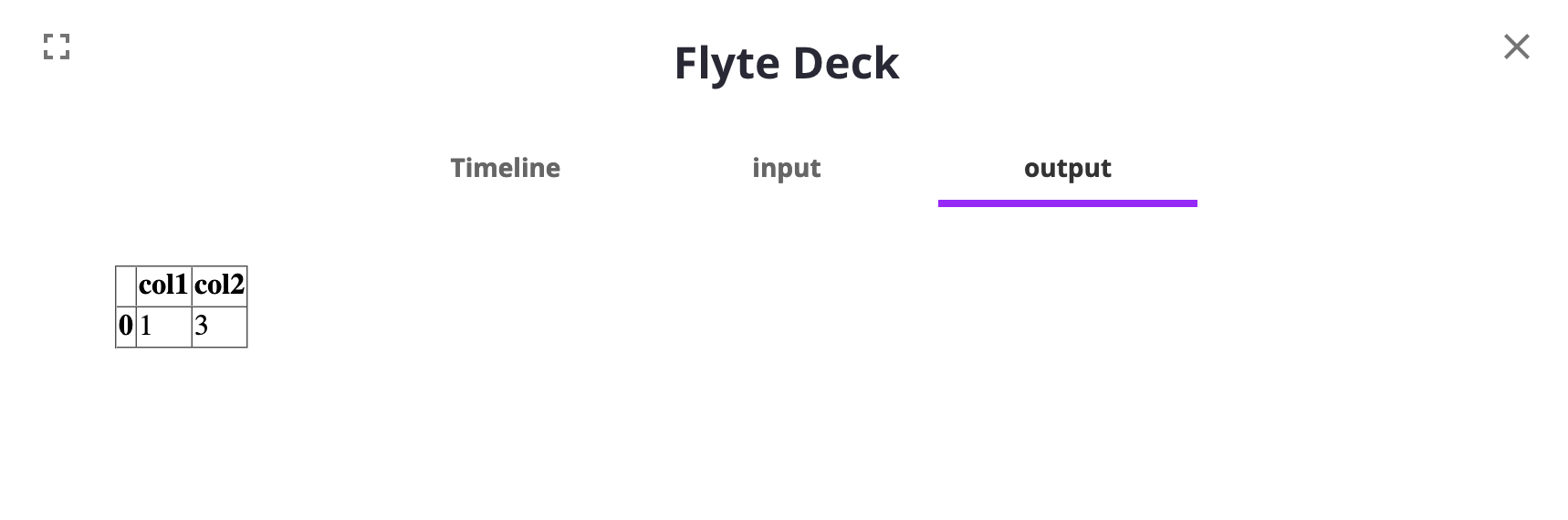Open the input tab
This screenshot has height=520, width=1568.
(x=786, y=168)
